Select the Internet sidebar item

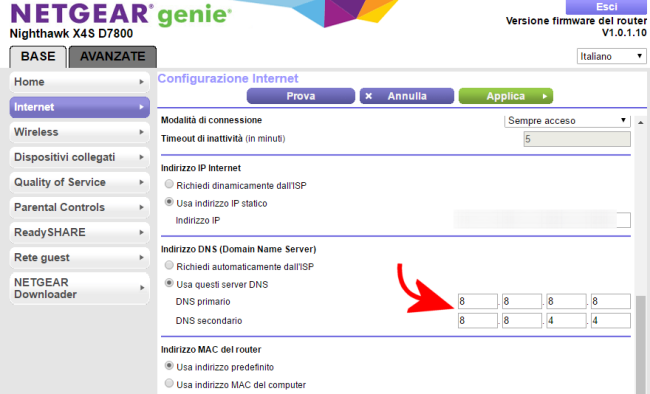pyautogui.click(x=80, y=107)
